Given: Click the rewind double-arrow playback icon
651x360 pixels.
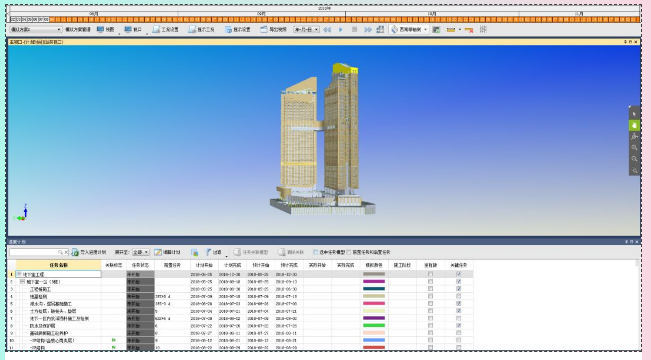Looking at the screenshot, I should click(x=327, y=29).
